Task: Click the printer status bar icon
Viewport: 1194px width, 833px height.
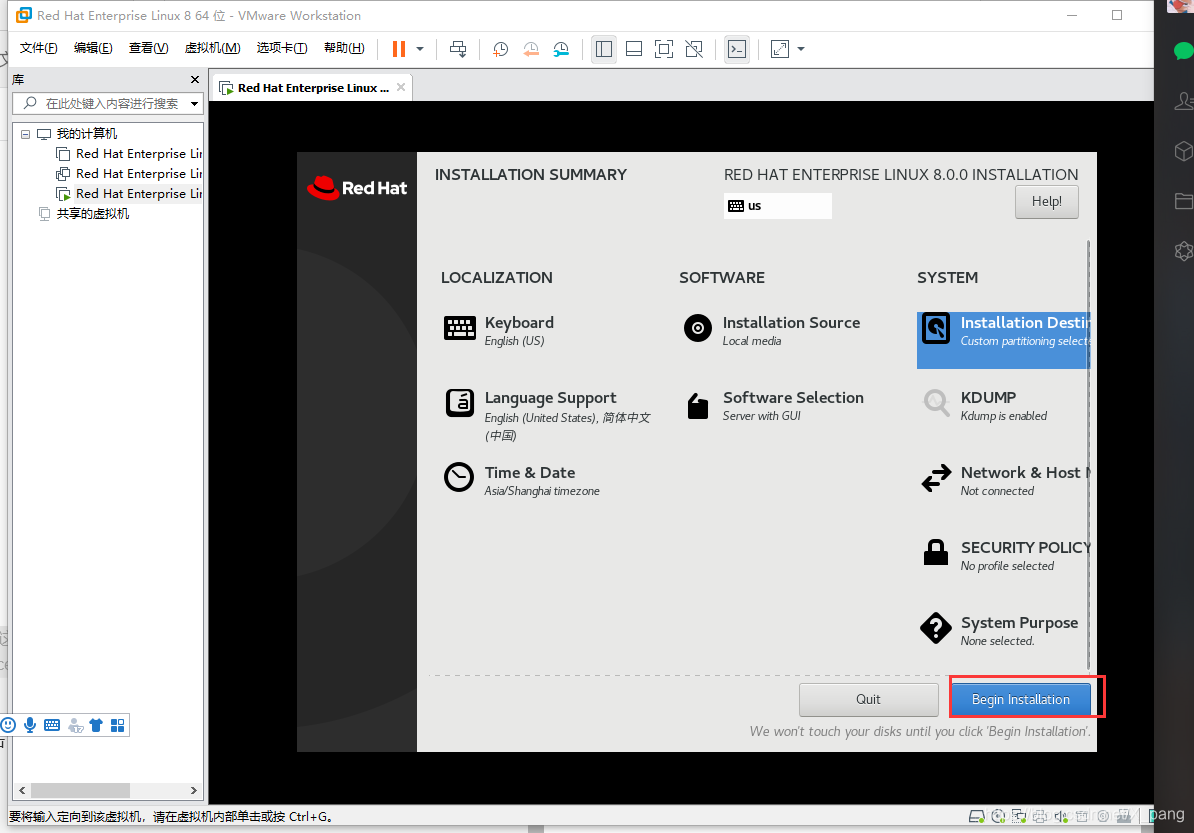Action: [x=1040, y=816]
